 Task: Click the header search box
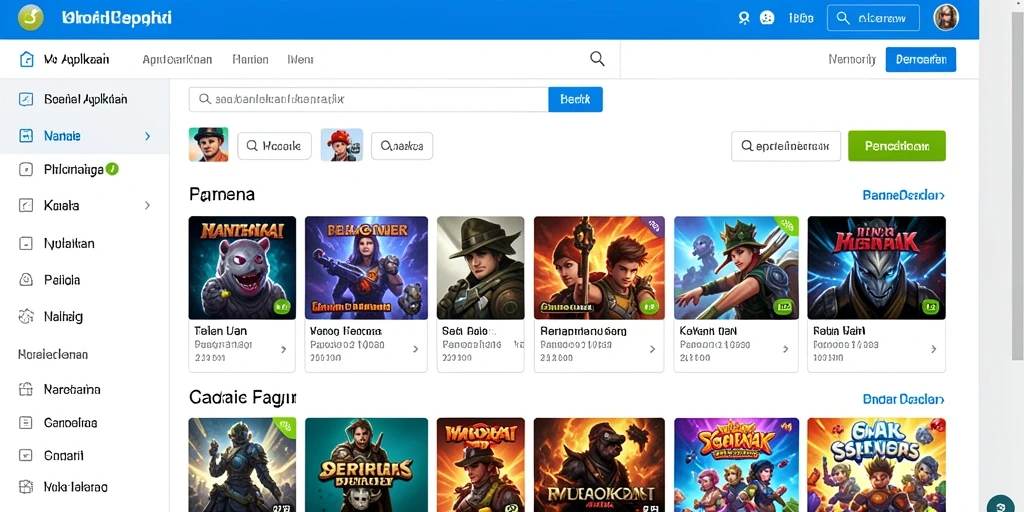point(873,18)
